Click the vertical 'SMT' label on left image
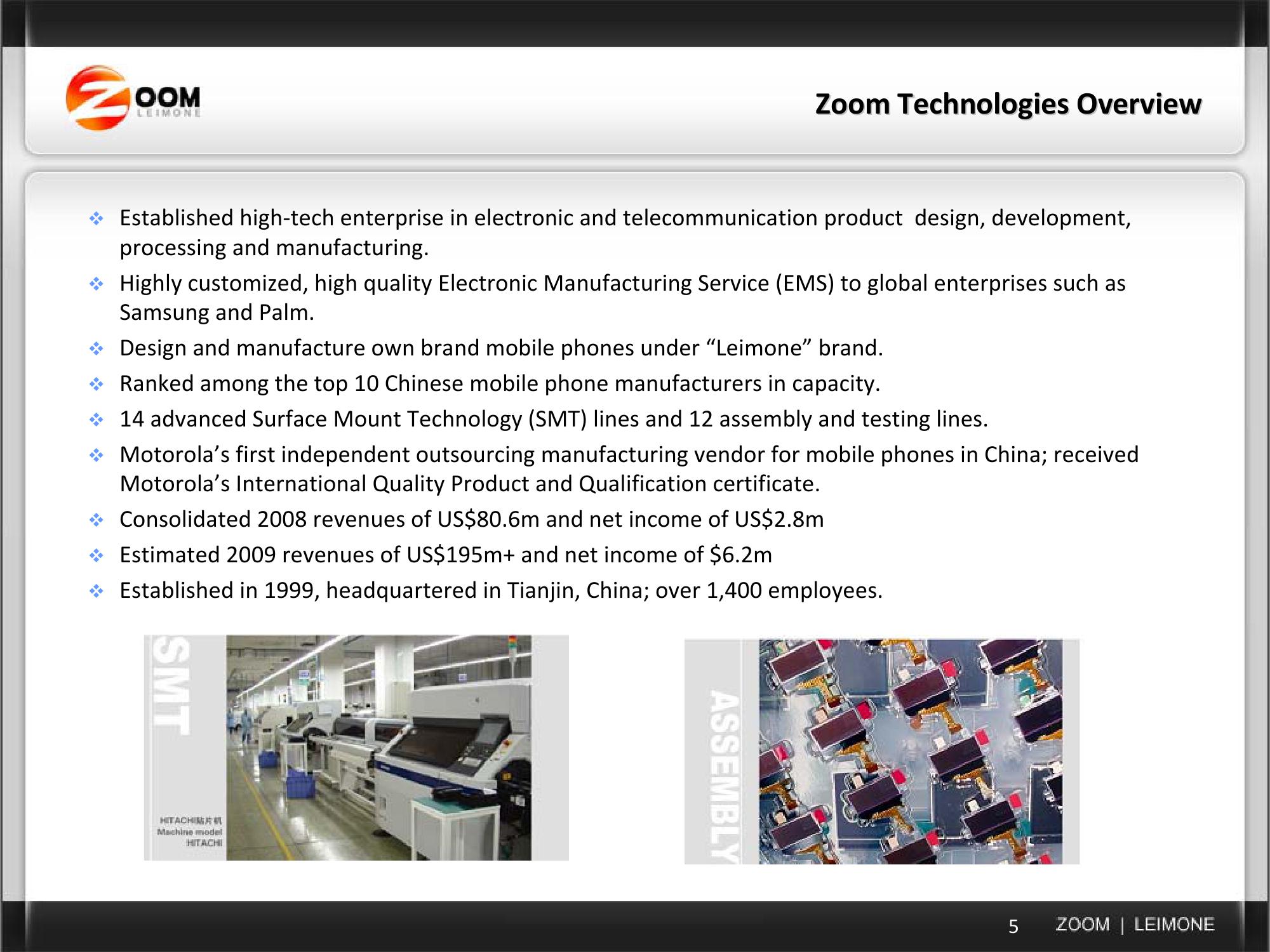The width and height of the screenshot is (1270, 952). tap(173, 685)
